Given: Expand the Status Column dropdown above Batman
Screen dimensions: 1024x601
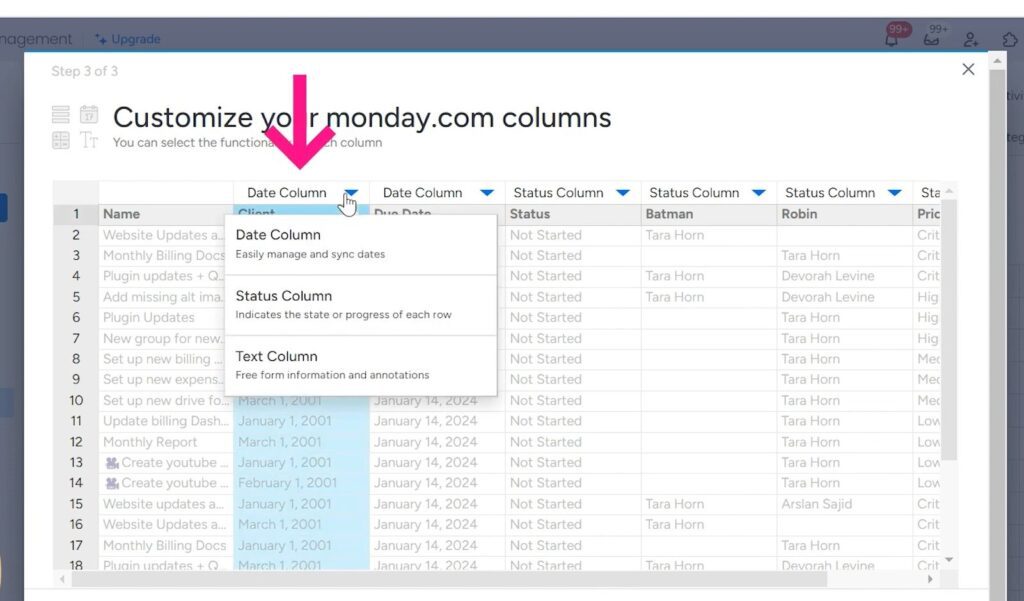Looking at the screenshot, I should [759, 192].
